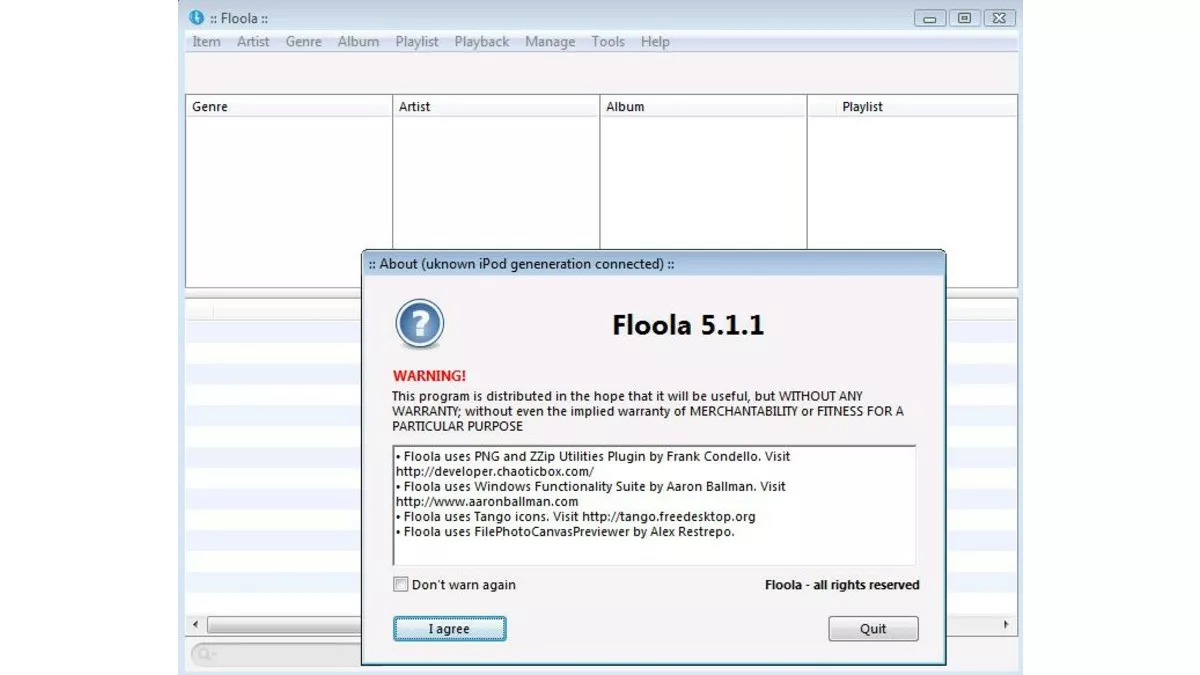Click the tango.freedesktop.org link

(x=668, y=516)
